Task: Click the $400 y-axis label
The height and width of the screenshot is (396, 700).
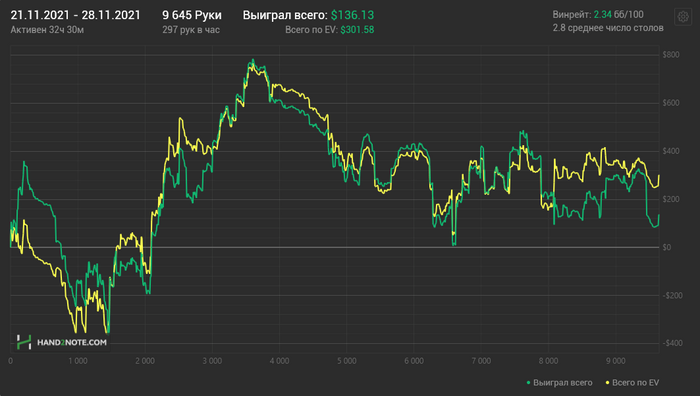Action: pos(671,151)
